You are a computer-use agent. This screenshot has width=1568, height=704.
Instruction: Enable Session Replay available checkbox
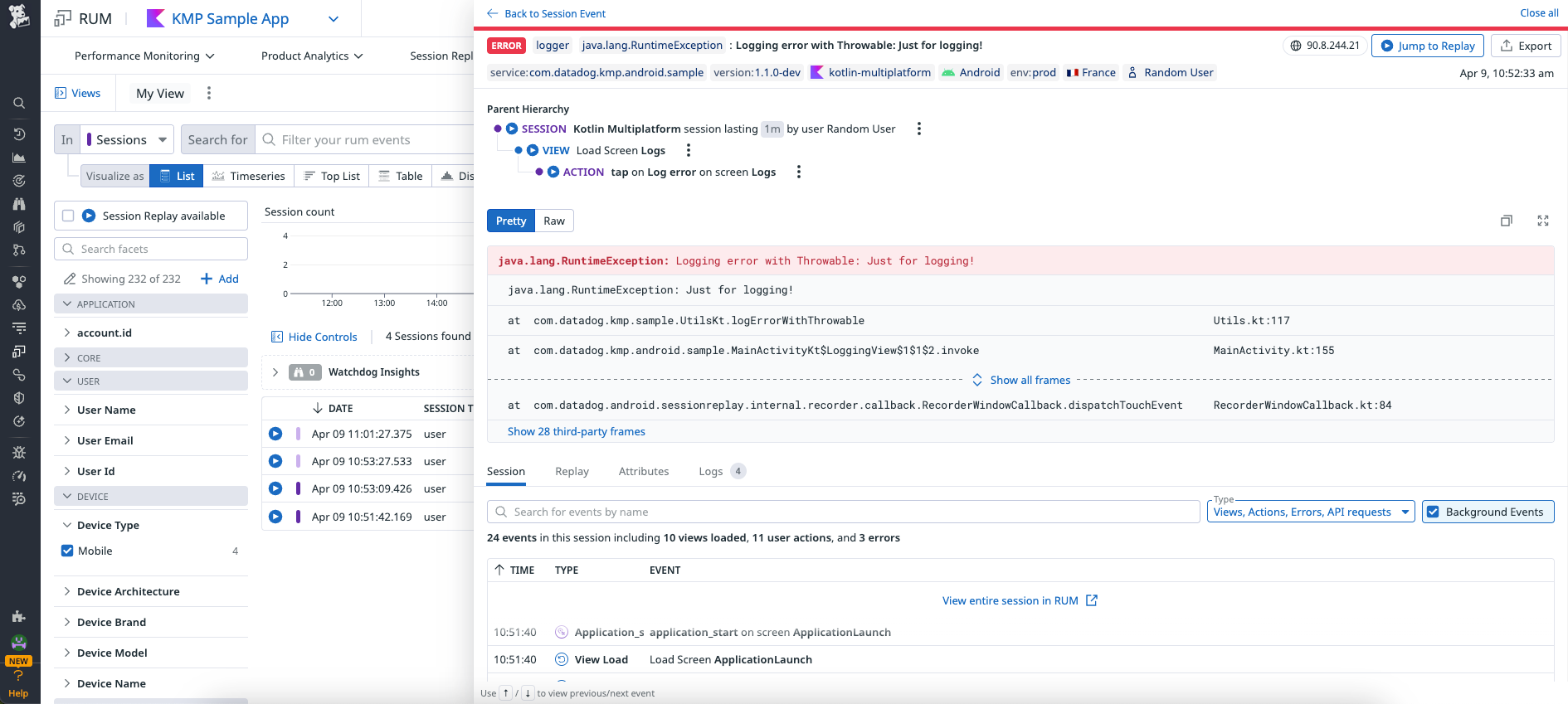pos(68,216)
